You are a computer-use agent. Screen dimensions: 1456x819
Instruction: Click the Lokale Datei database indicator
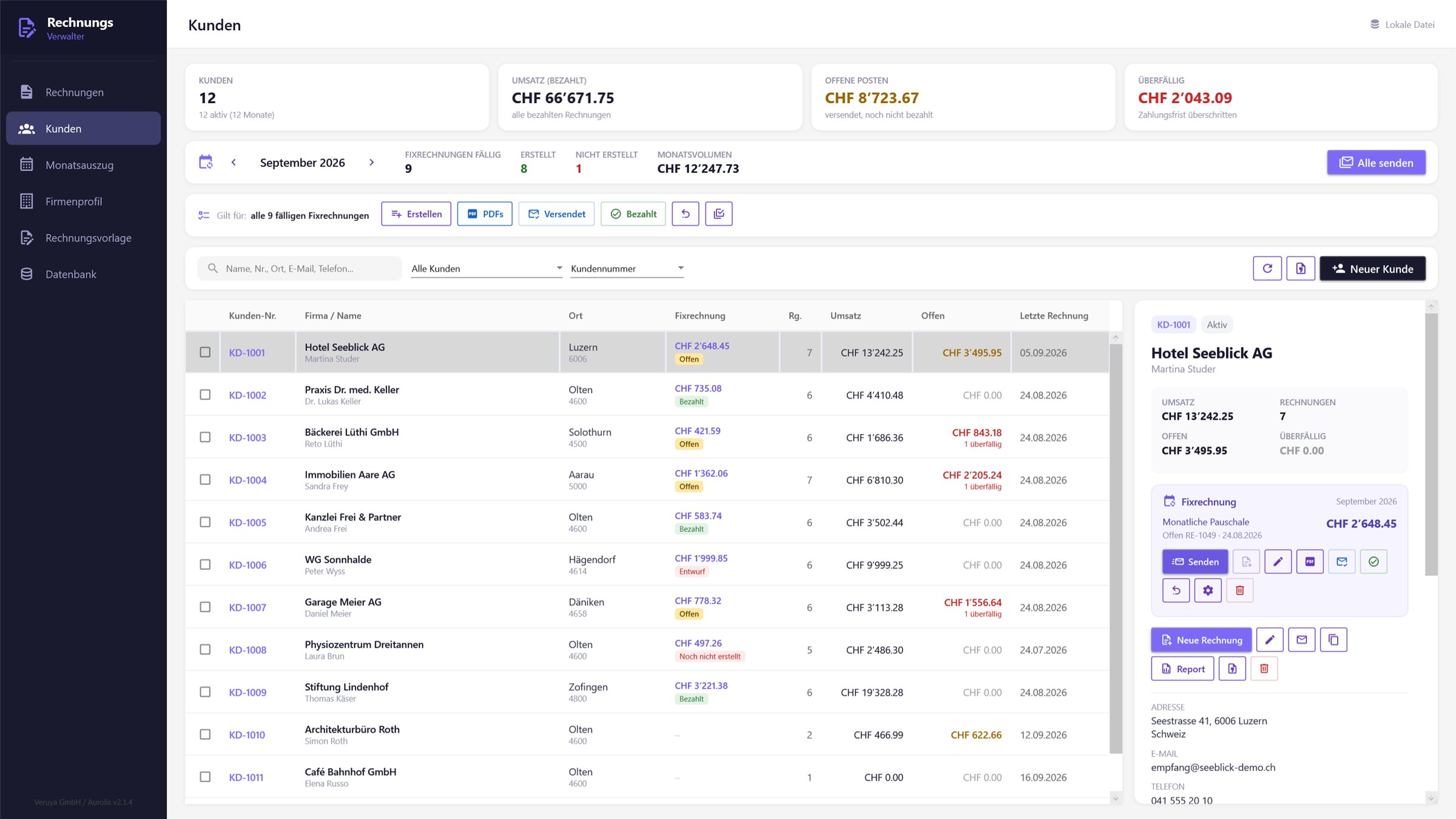[x=1402, y=24]
